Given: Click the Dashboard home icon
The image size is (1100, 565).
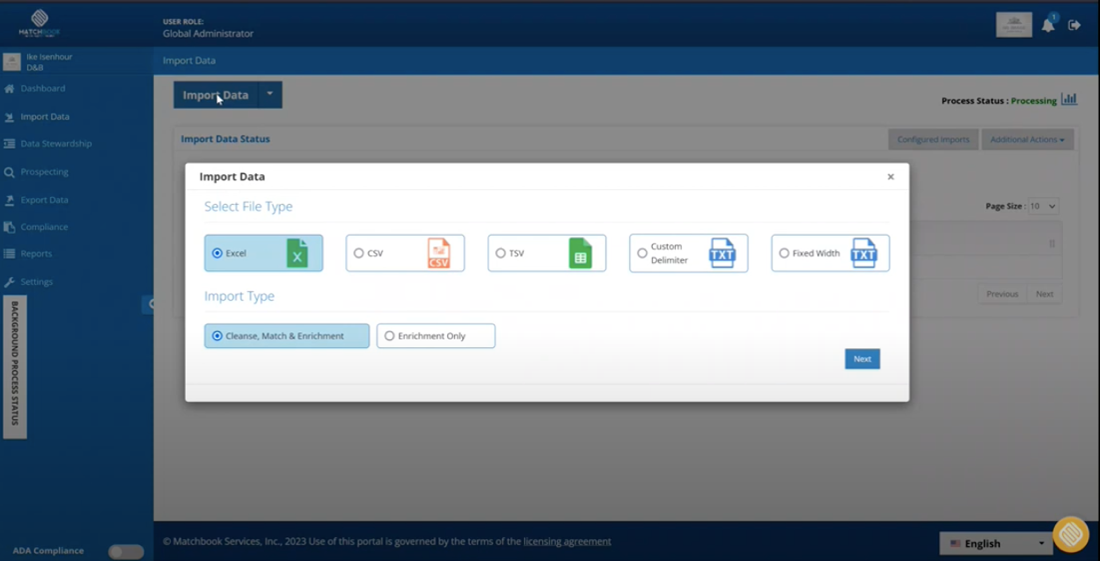Looking at the screenshot, I should click(x=9, y=89).
